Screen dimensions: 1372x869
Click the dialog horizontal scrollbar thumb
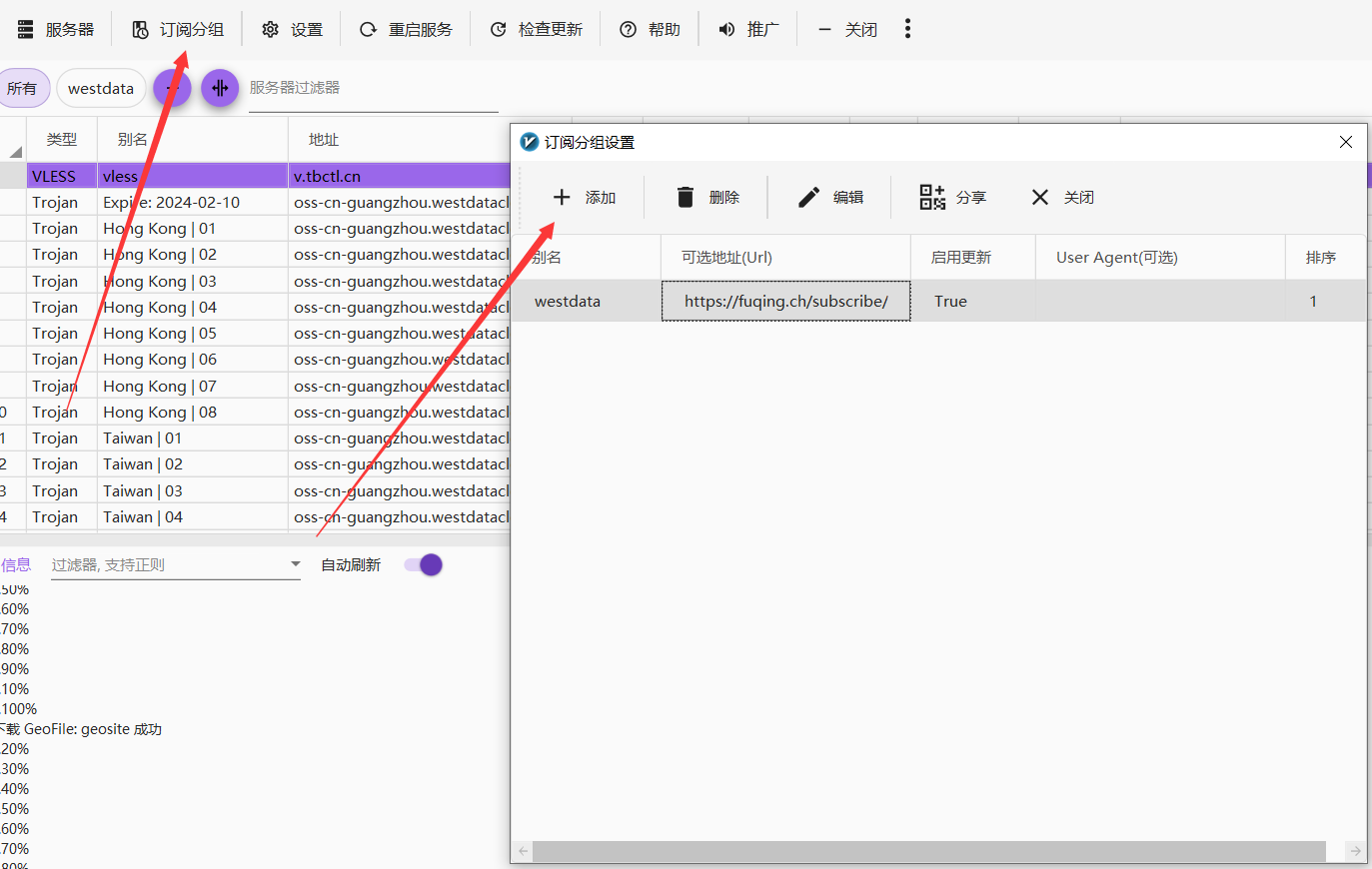(x=929, y=851)
